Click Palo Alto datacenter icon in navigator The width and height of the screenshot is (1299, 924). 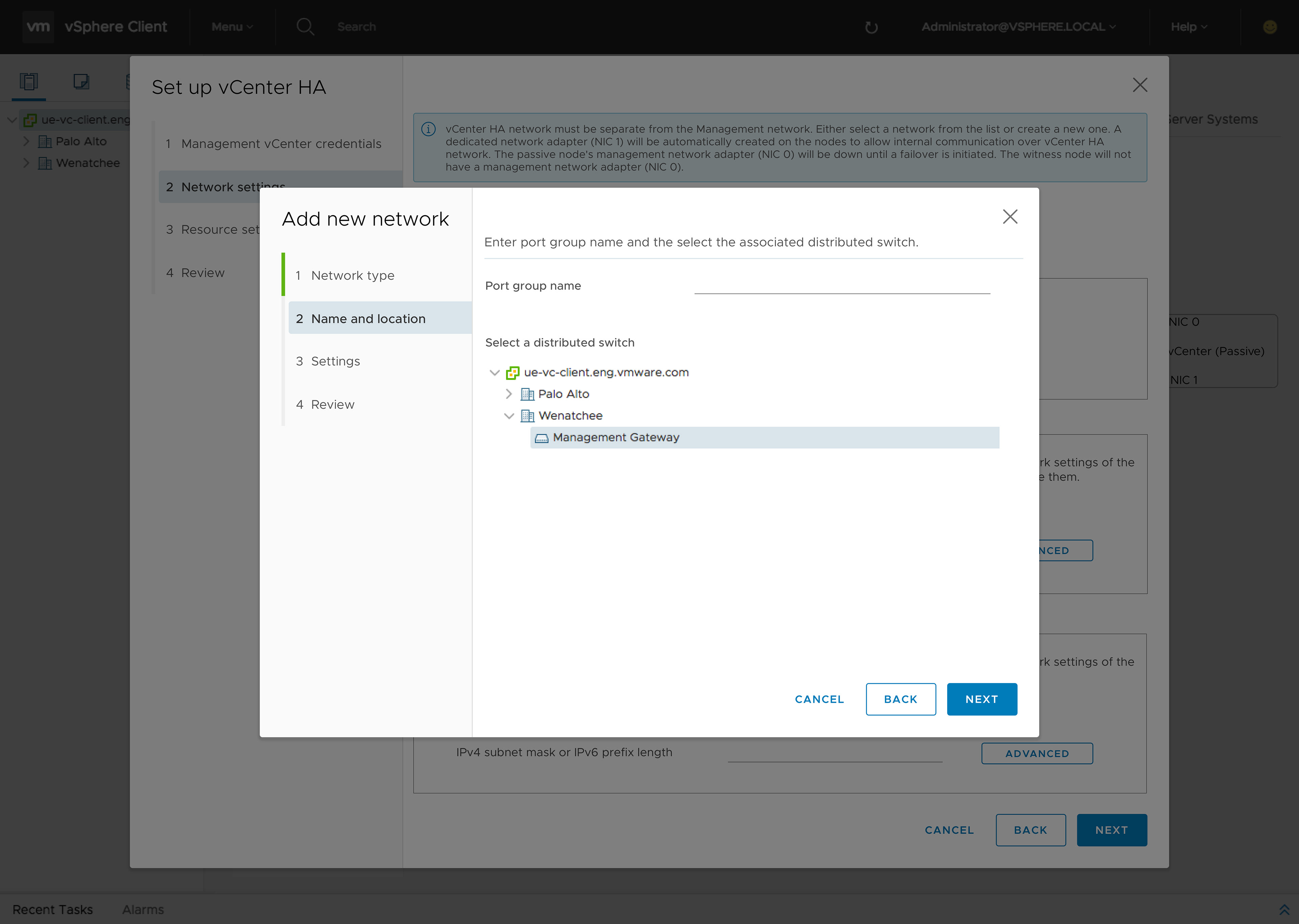(x=44, y=141)
